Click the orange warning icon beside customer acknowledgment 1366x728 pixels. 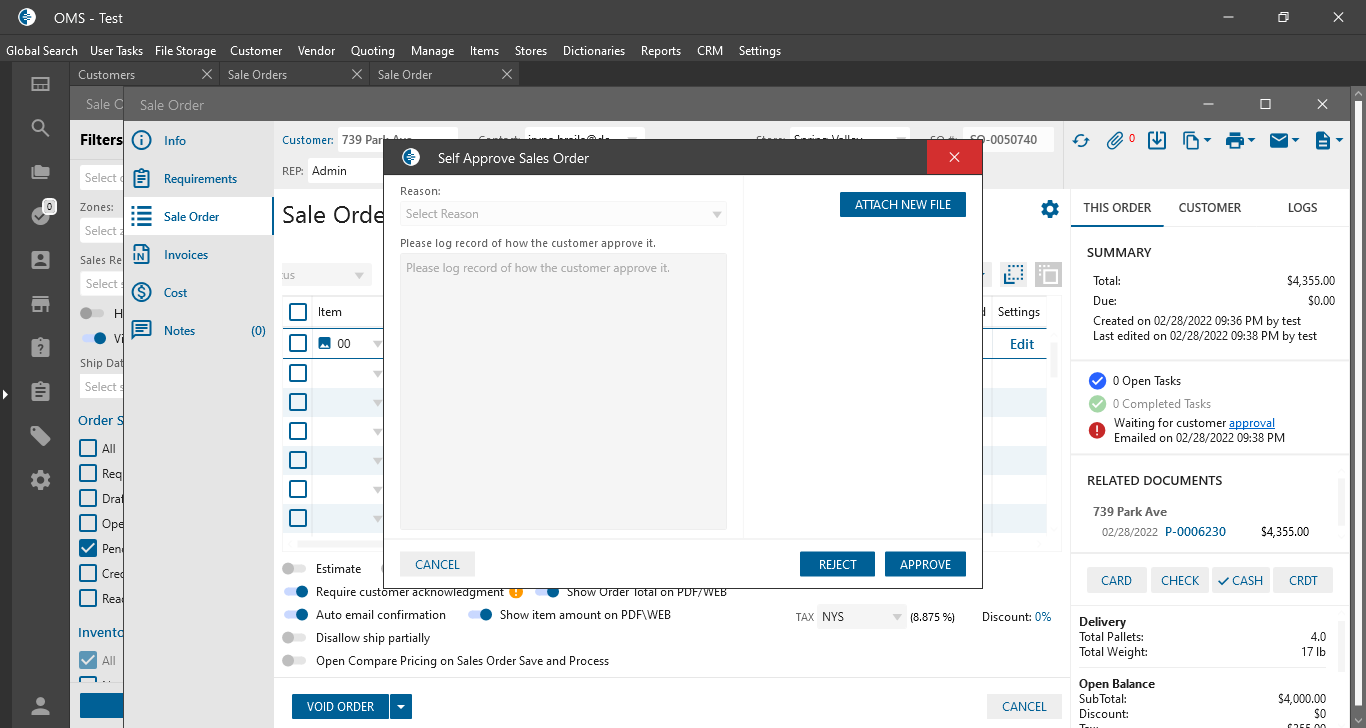coord(516,592)
